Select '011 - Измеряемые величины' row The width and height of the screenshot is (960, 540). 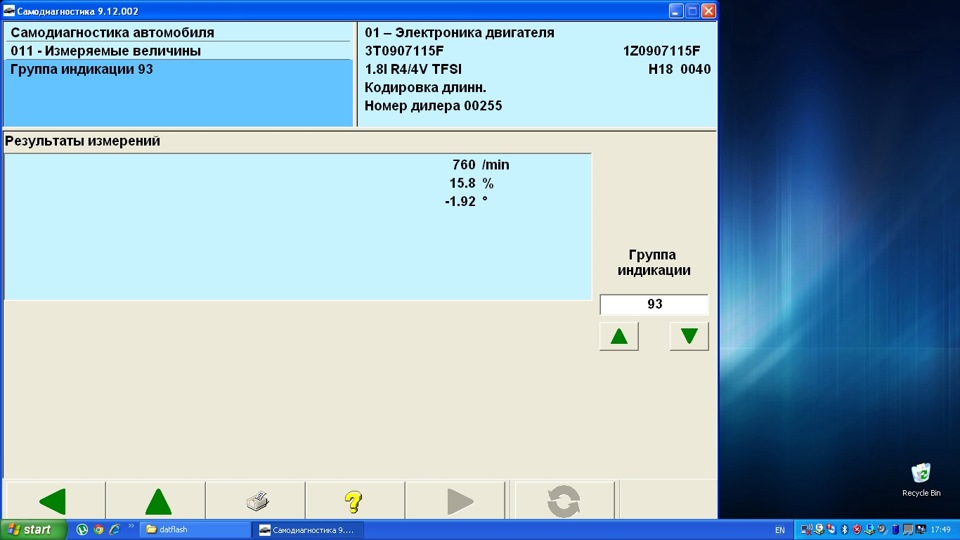coord(178,51)
